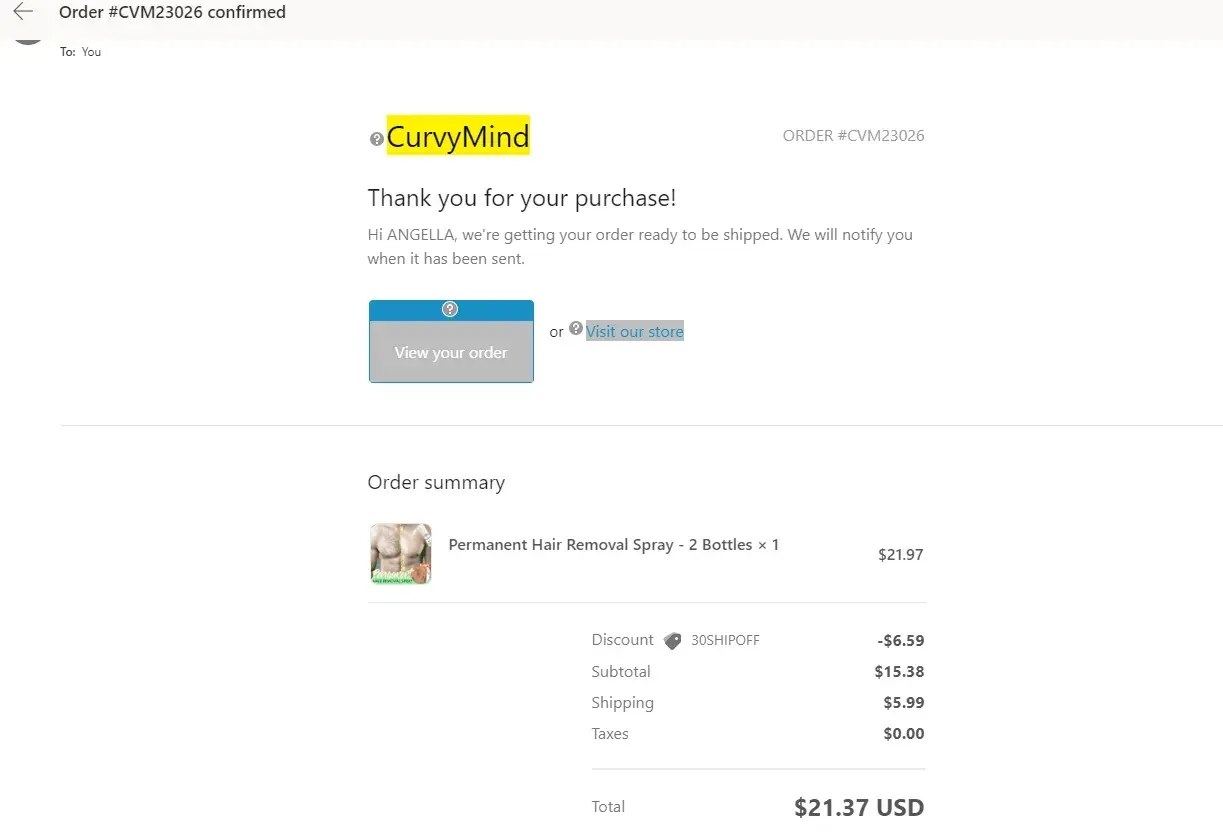Click question mark icon before Visit our store
This screenshot has width=1223, height=835.
(x=576, y=328)
